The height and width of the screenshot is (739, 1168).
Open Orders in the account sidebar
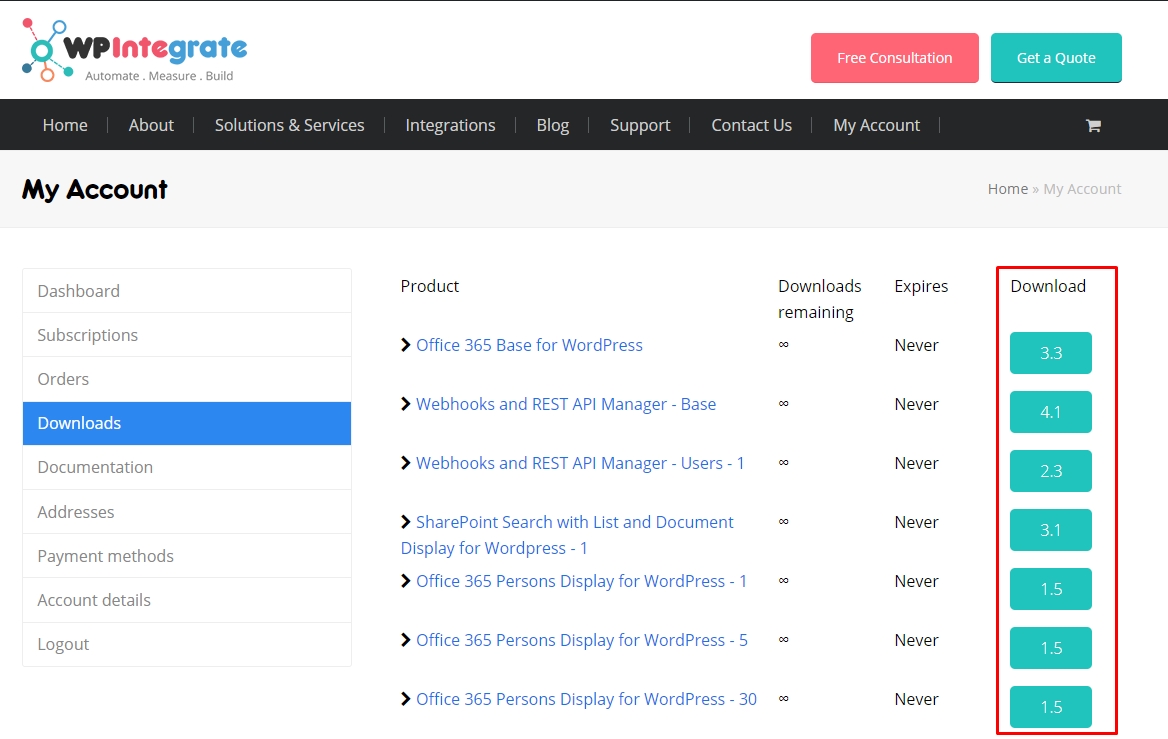click(187, 379)
